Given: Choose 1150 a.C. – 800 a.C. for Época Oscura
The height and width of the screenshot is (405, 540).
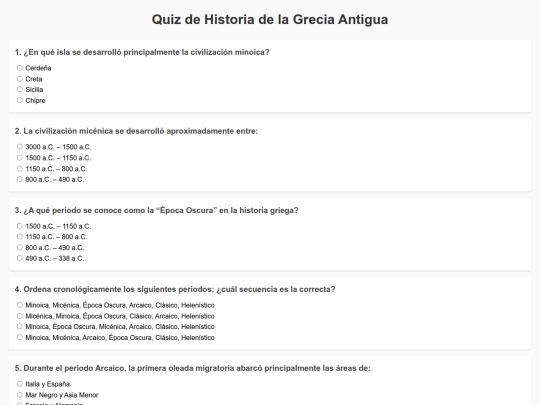Looking at the screenshot, I should 20,237.
